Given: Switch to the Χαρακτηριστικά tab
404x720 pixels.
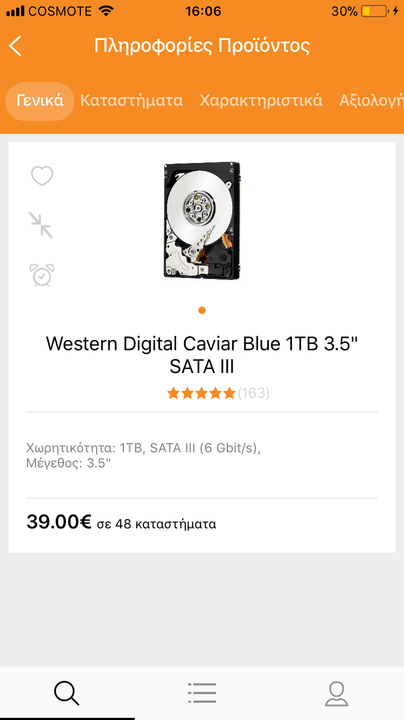Looking at the screenshot, I should [x=261, y=101].
